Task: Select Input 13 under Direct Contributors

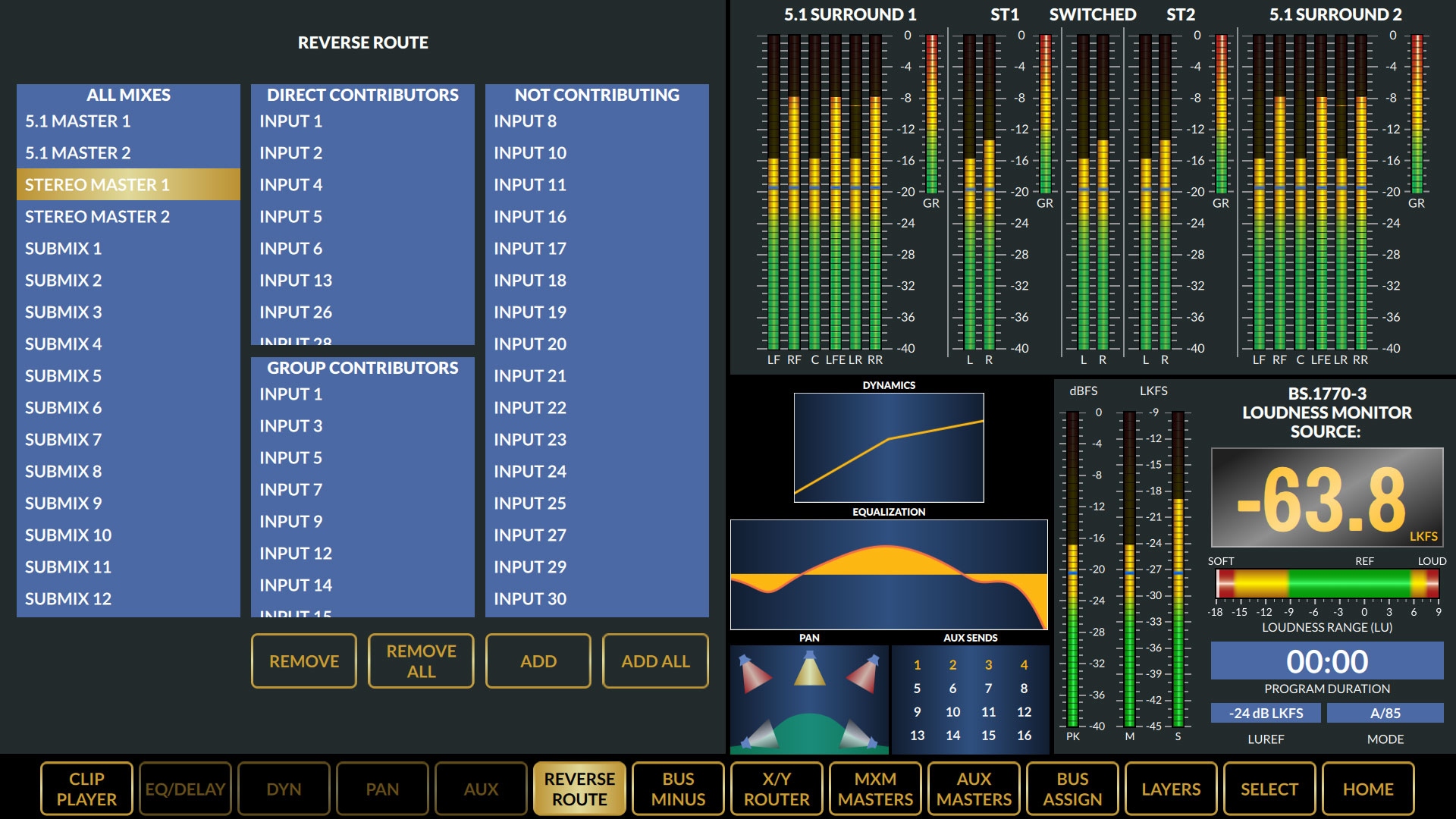Action: pyautogui.click(x=362, y=281)
